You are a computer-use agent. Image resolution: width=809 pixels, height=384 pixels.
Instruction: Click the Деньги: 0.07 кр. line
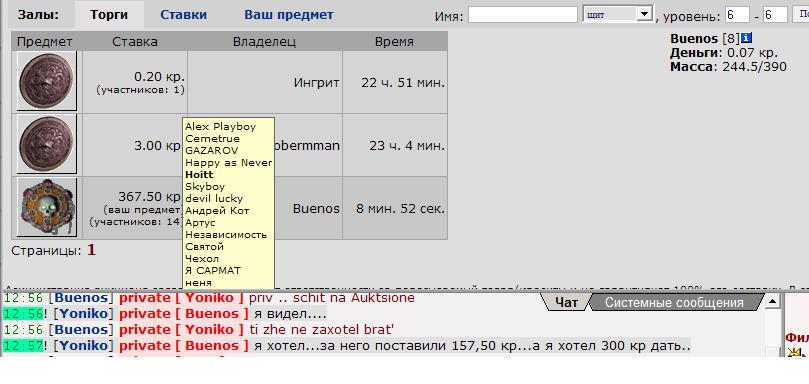724,53
